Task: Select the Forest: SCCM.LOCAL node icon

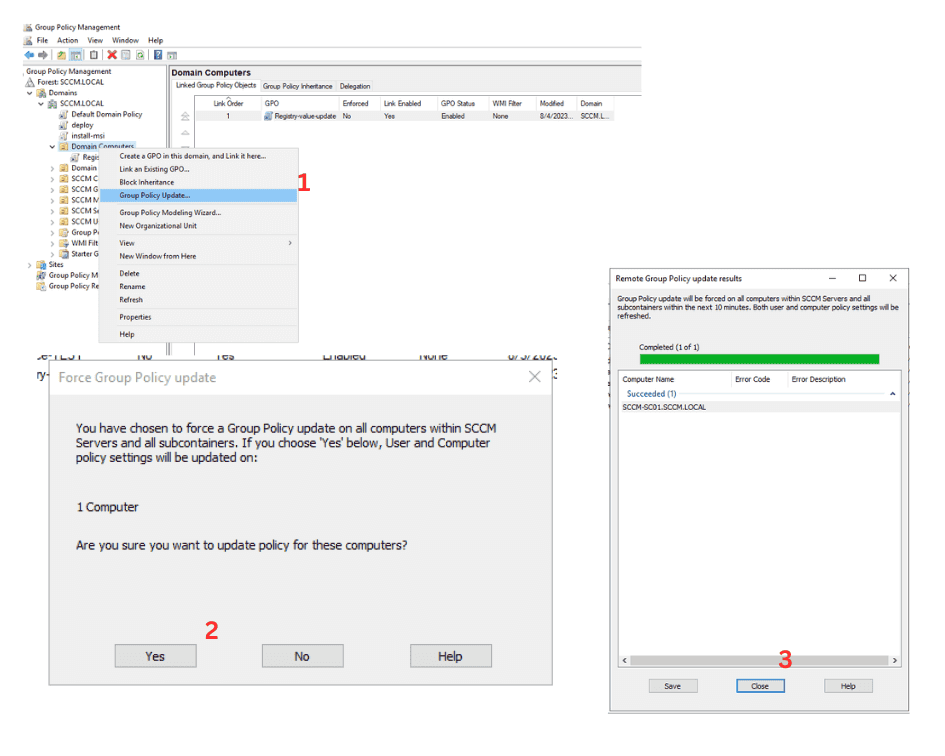Action: tap(28, 81)
